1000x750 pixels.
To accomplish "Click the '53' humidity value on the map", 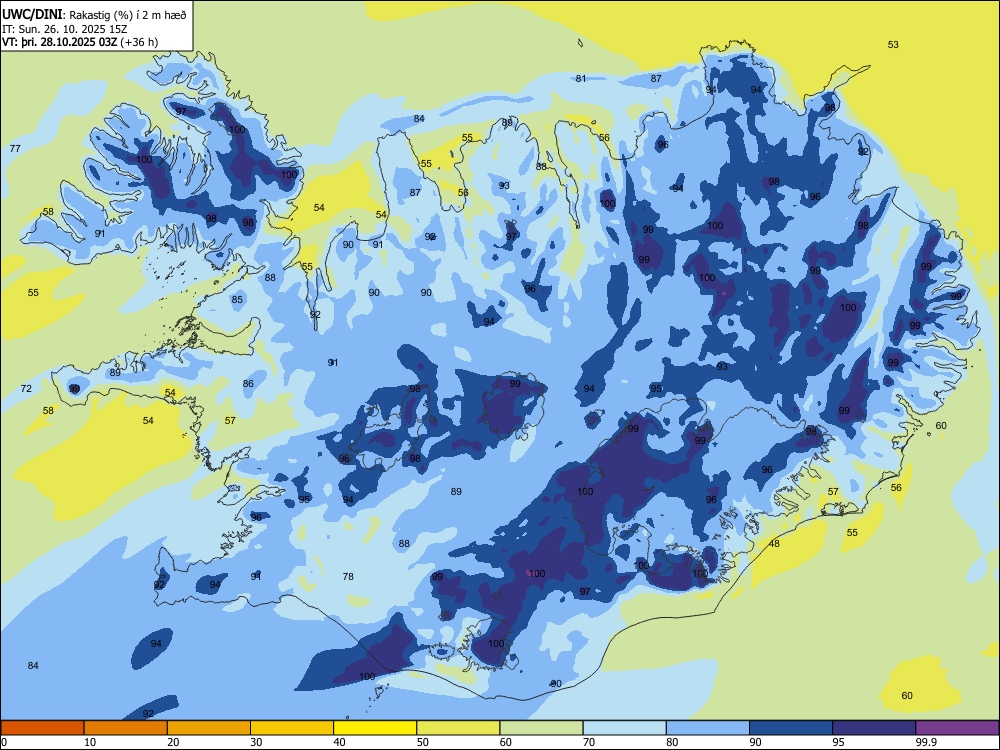I will click(893, 45).
